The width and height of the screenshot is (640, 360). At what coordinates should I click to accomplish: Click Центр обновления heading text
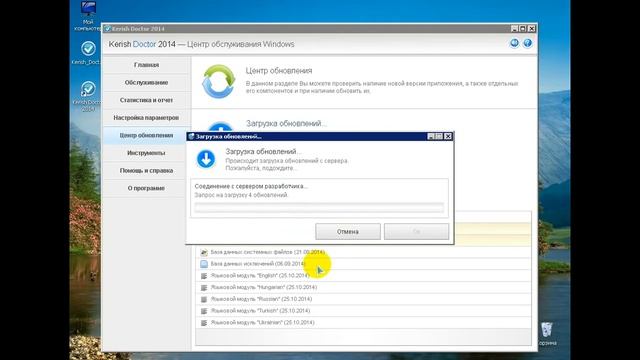[279, 71]
